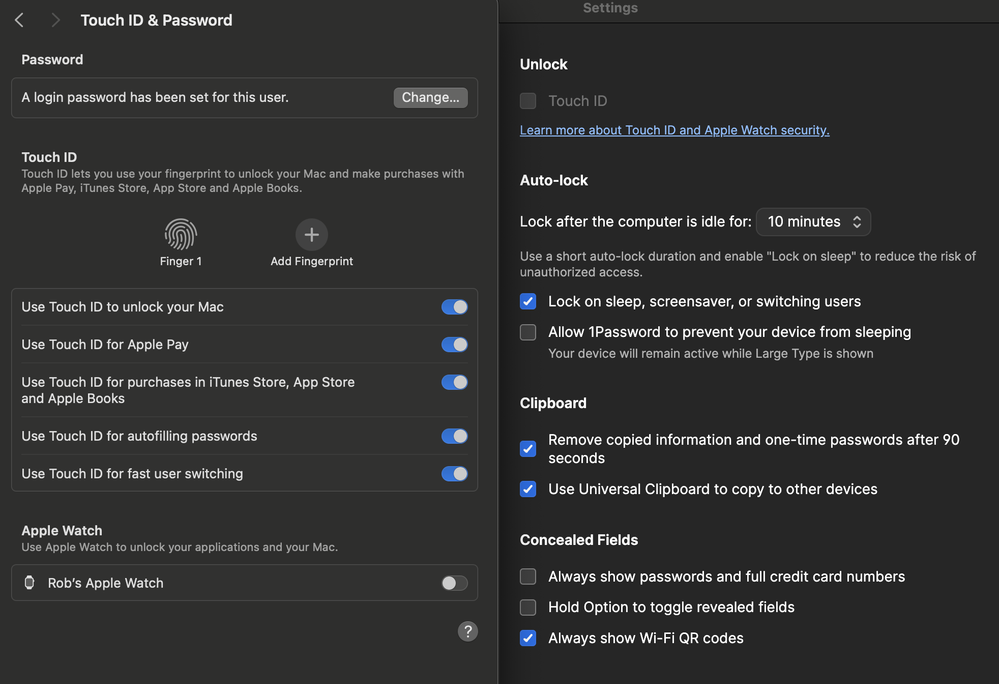Check Allow 1Password to prevent device sleeping
Screen dimensions: 999x684
point(528,332)
